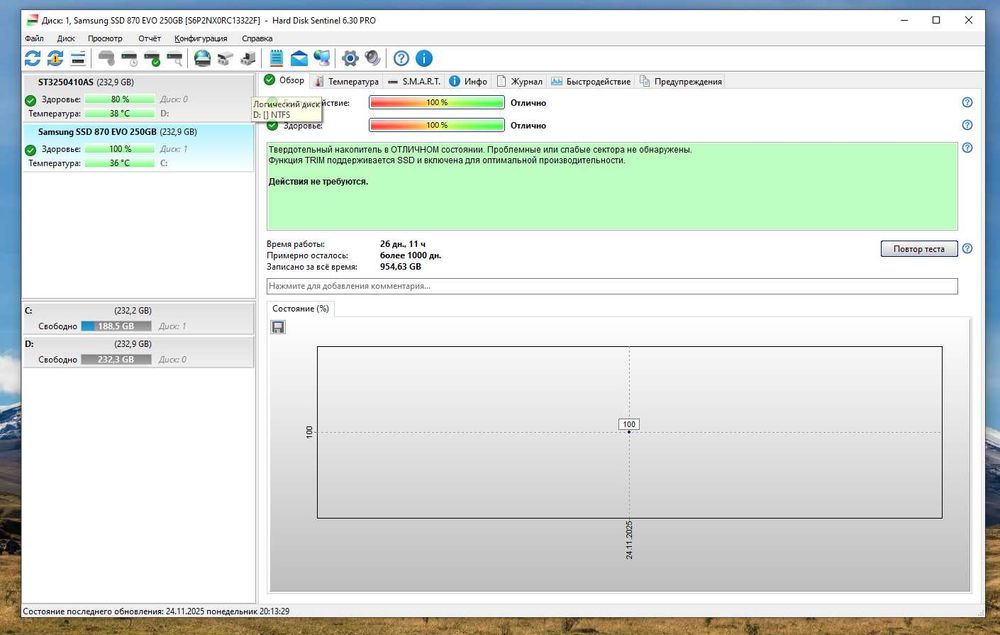Click the disk with globe toolbar icon
Viewport: 1000px width, 635px height.
(x=202, y=59)
